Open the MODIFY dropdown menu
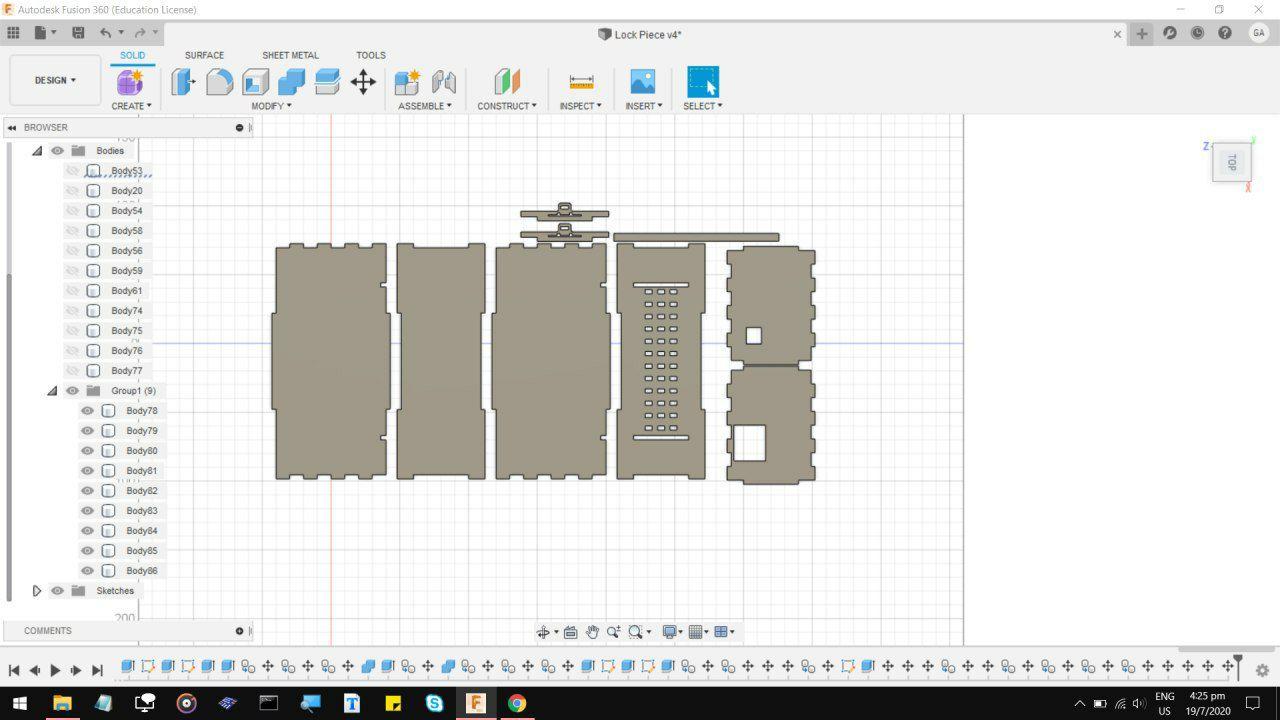This screenshot has height=720, width=1280. (271, 106)
